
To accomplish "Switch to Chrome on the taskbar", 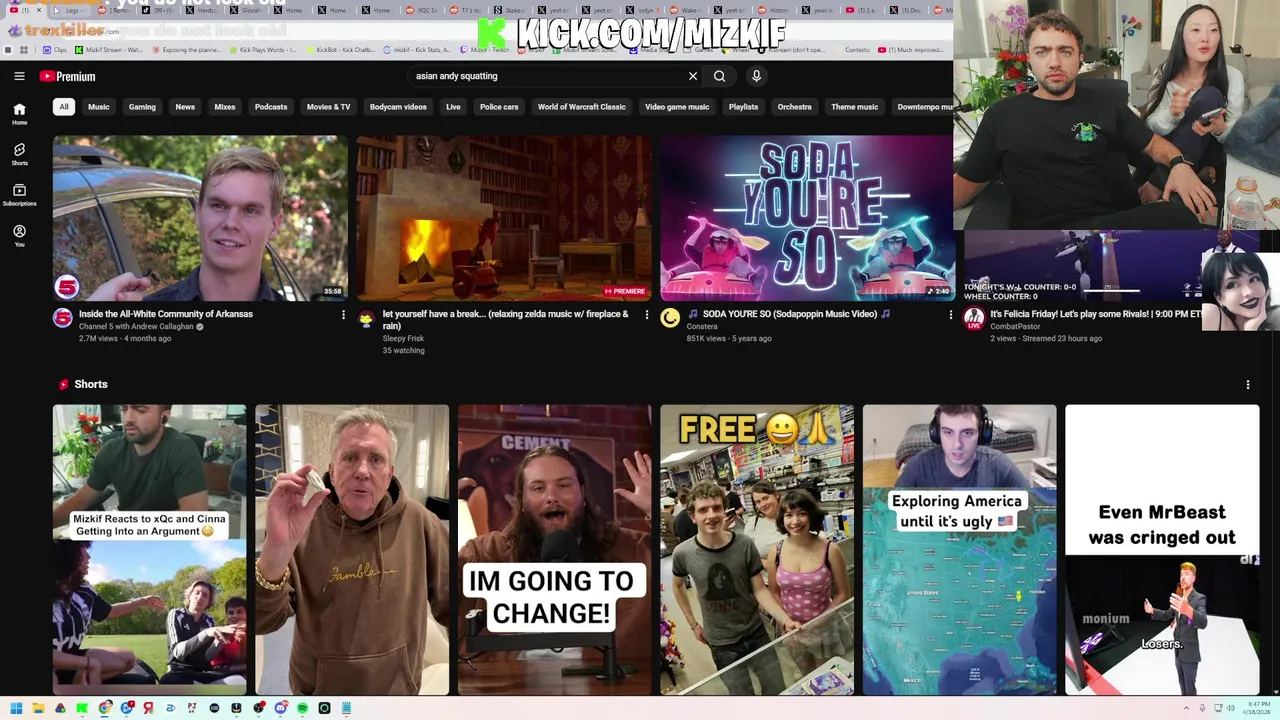I will pos(105,708).
